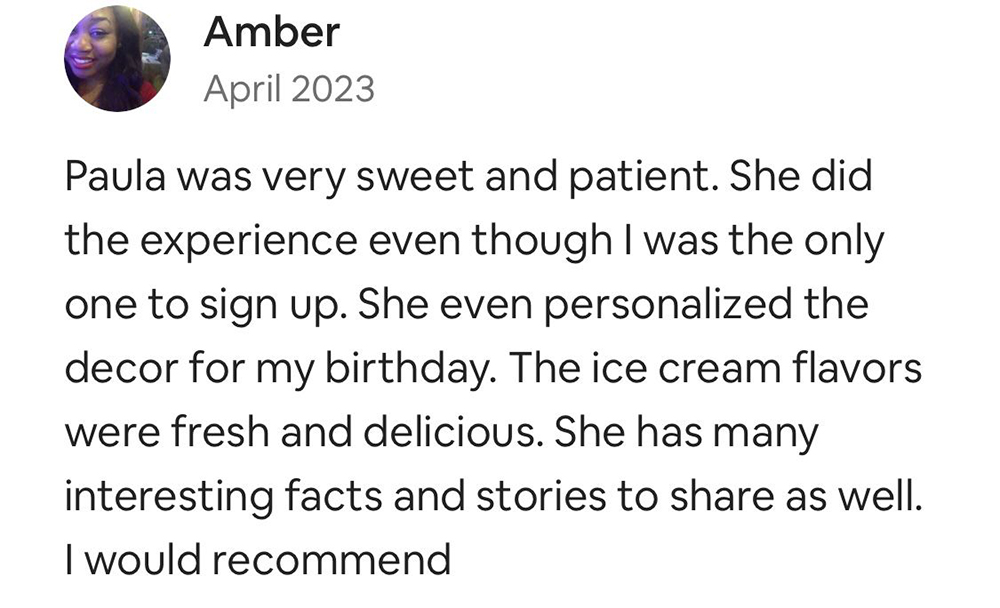Click the word Paula in the review
This screenshot has height=608, width=1000.
(115, 176)
